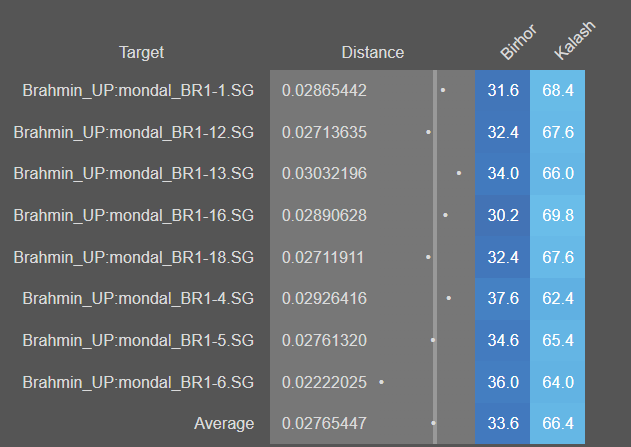Select target Brahmin_UP:mondal_BR1-6.SG

point(138,382)
